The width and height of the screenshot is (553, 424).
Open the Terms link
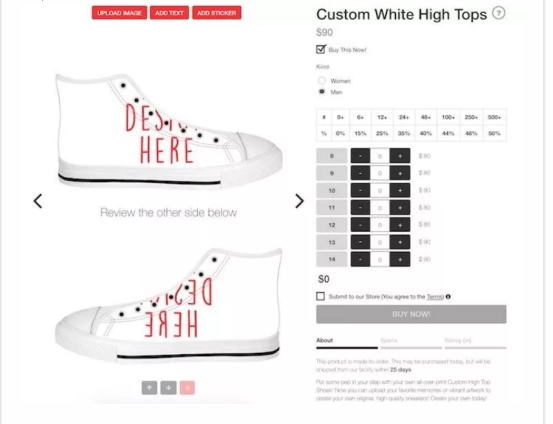click(435, 297)
